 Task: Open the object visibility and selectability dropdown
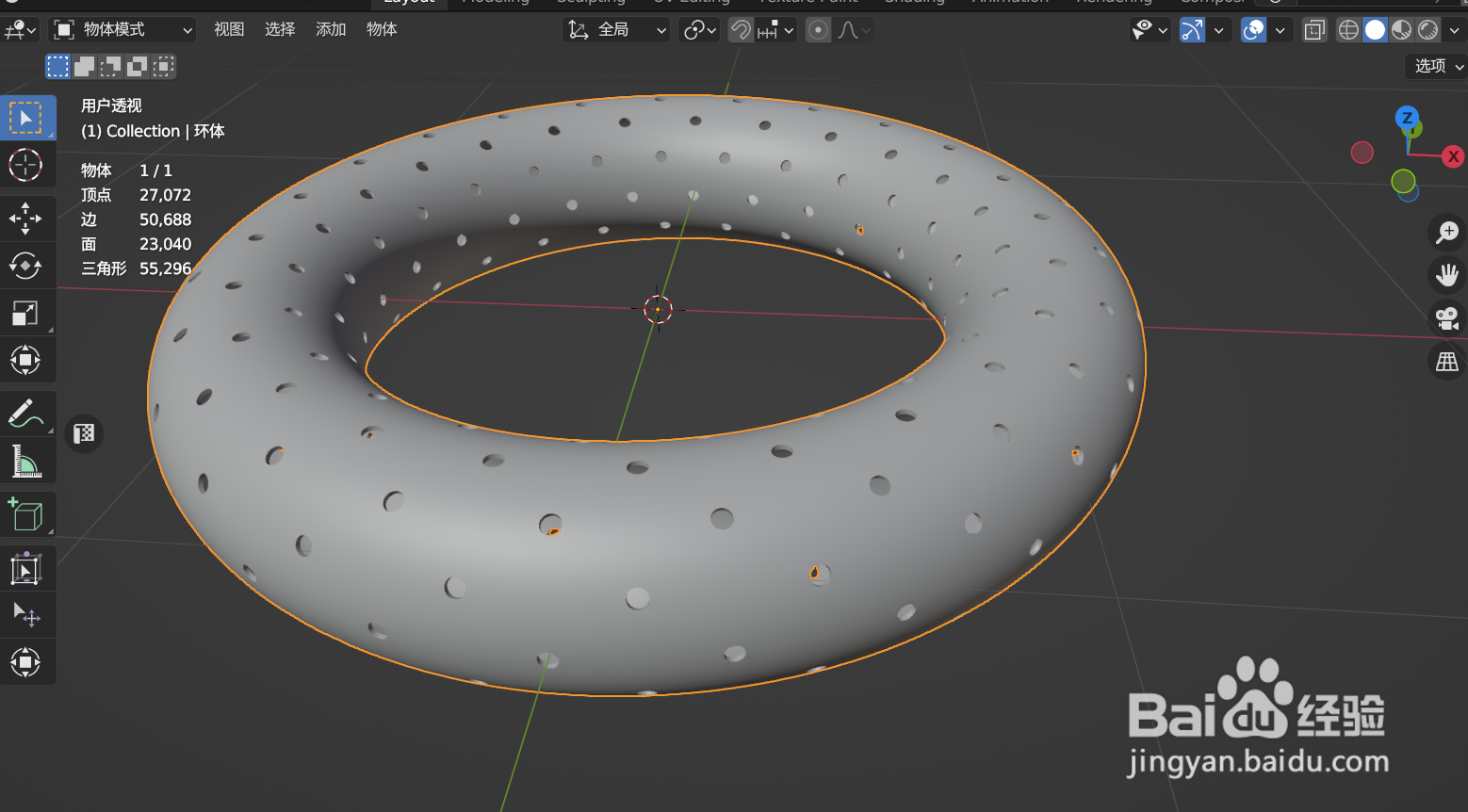[1150, 30]
